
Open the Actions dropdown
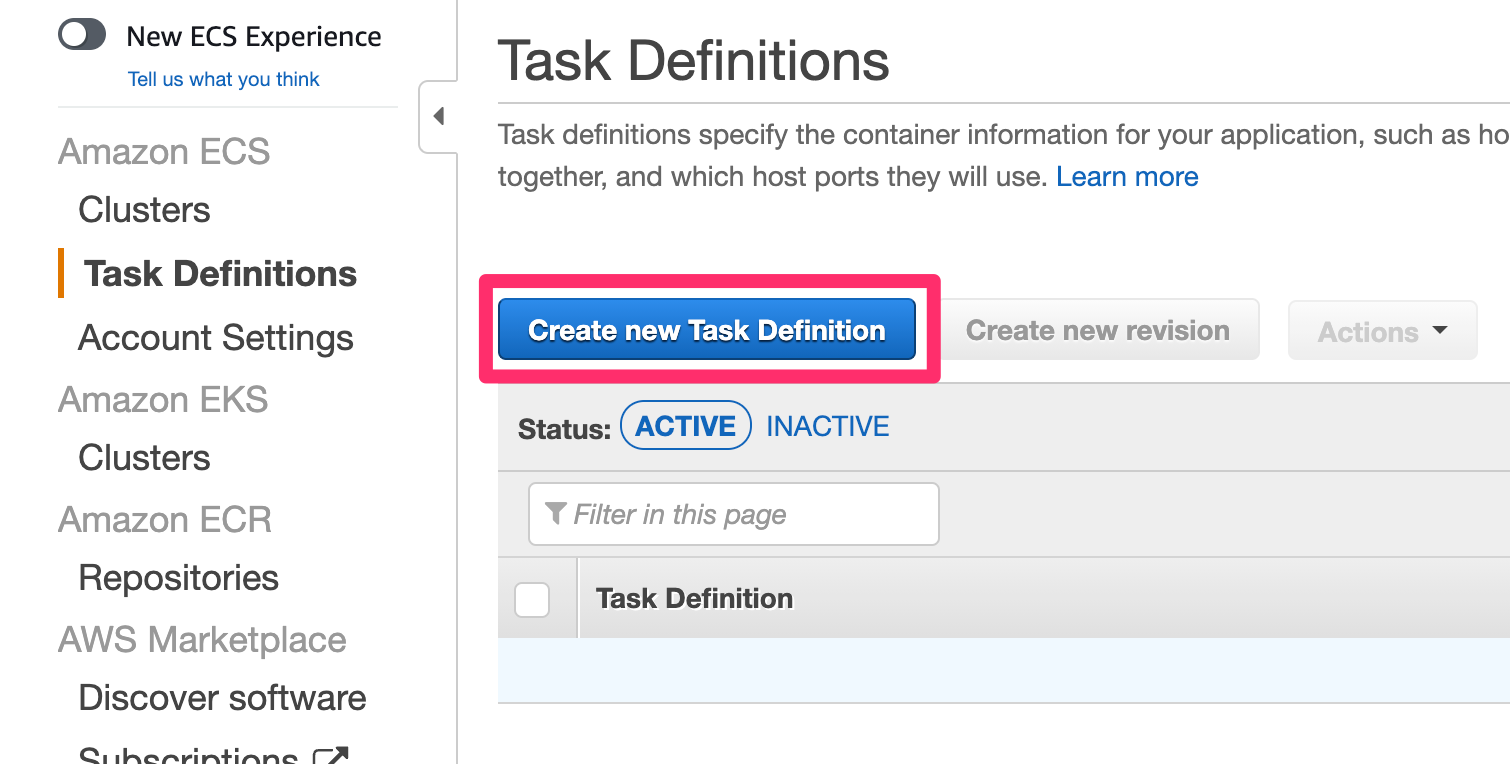click(x=1382, y=330)
